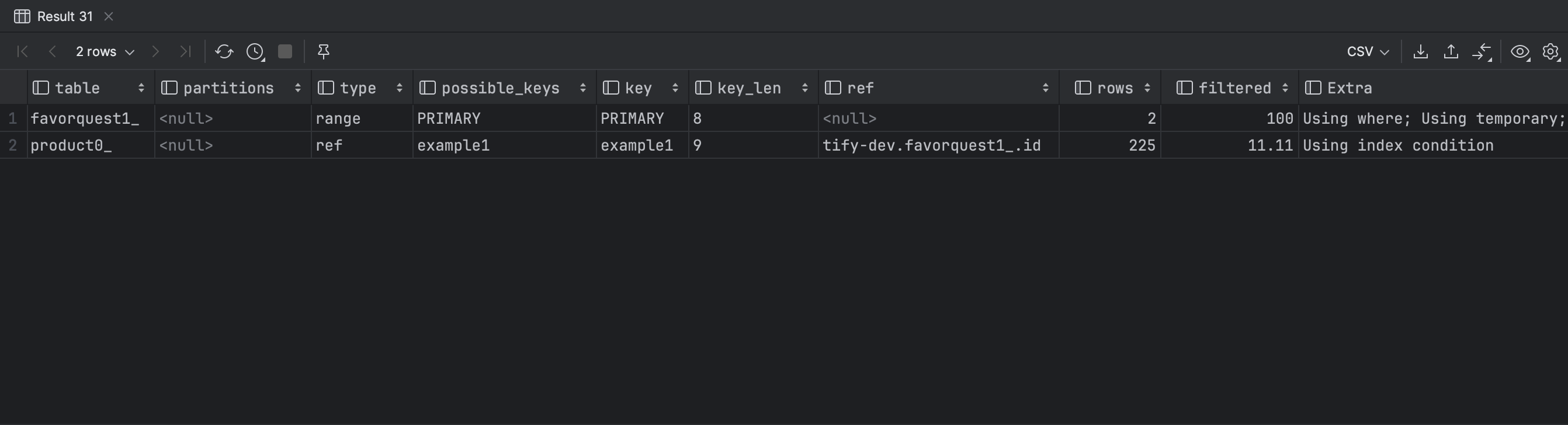1568x425 pixels.
Task: Click PRIMARY in possible_keys column
Action: pyautogui.click(x=505, y=119)
